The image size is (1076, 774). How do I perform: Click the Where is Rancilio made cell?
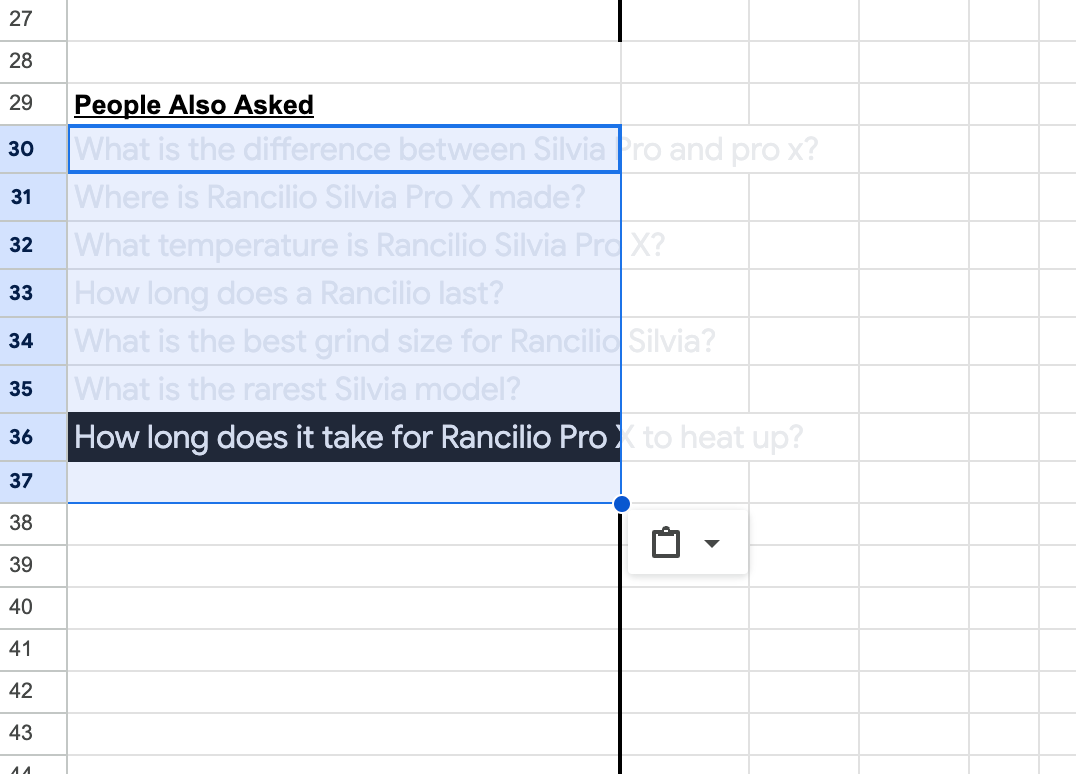coord(344,197)
